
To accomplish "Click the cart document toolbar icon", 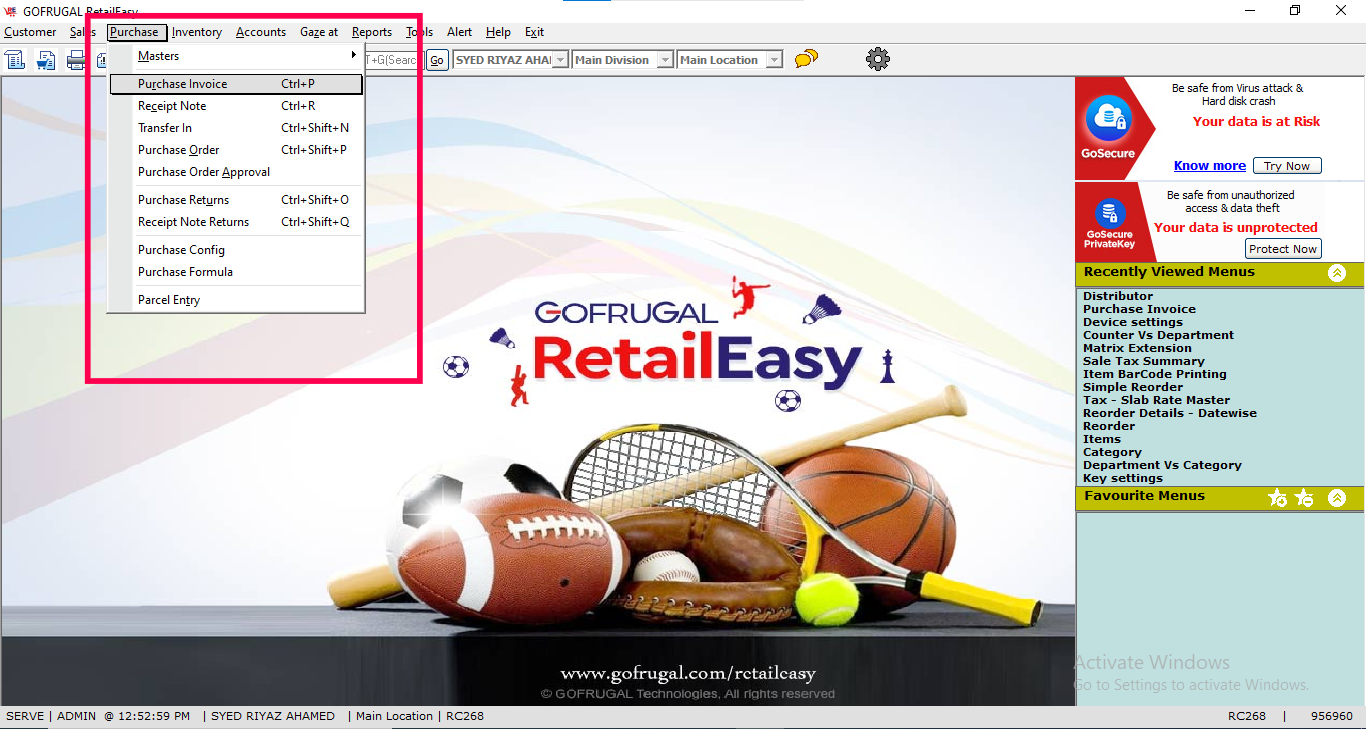I will point(46,60).
